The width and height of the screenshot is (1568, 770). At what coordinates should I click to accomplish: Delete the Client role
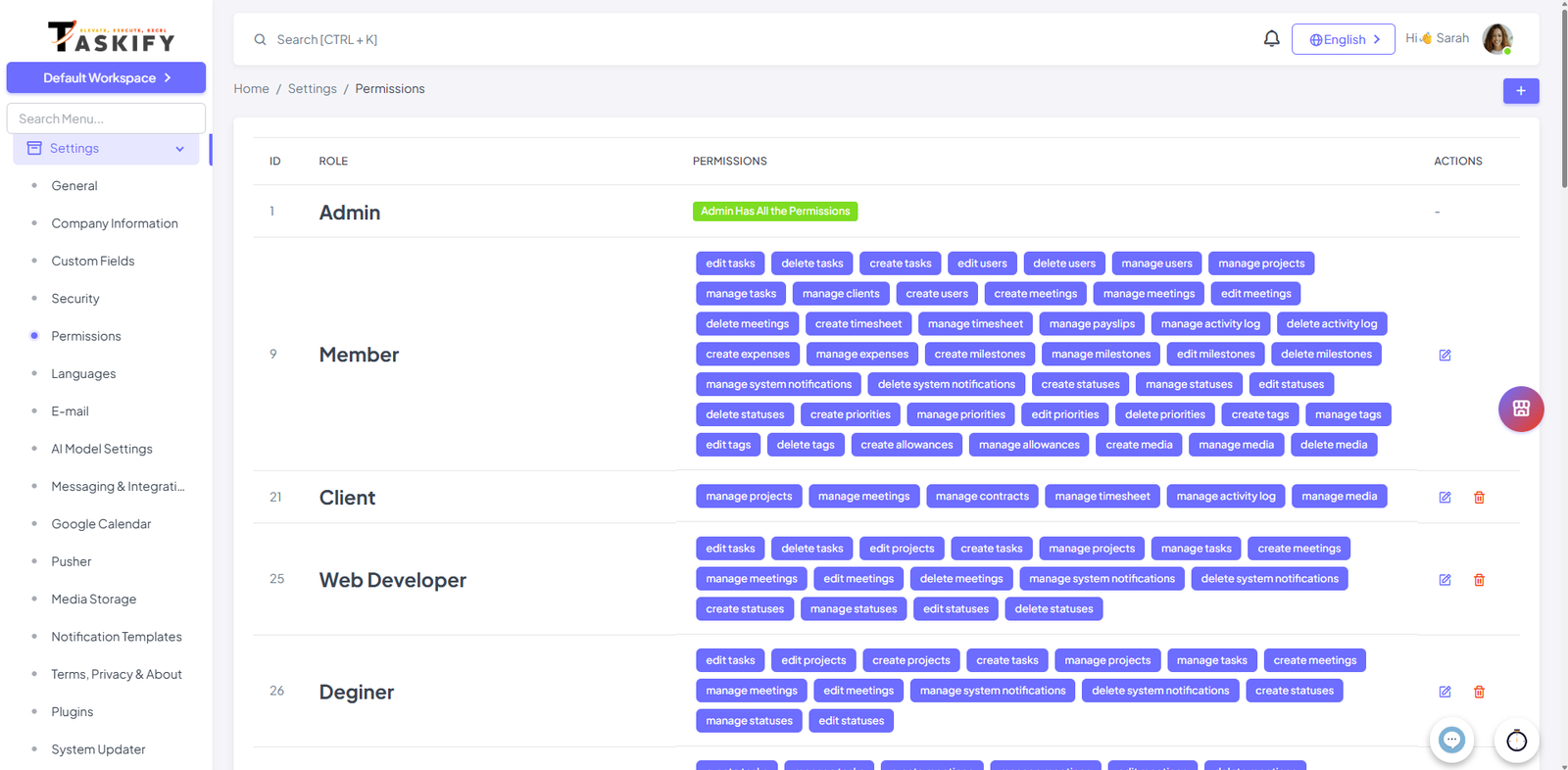[1479, 498]
